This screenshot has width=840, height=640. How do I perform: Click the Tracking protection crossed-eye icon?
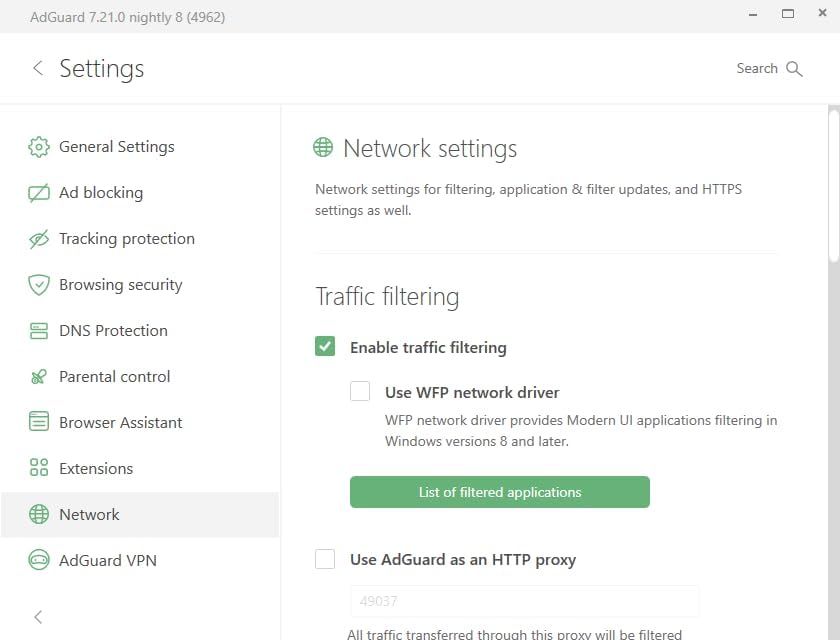(39, 239)
